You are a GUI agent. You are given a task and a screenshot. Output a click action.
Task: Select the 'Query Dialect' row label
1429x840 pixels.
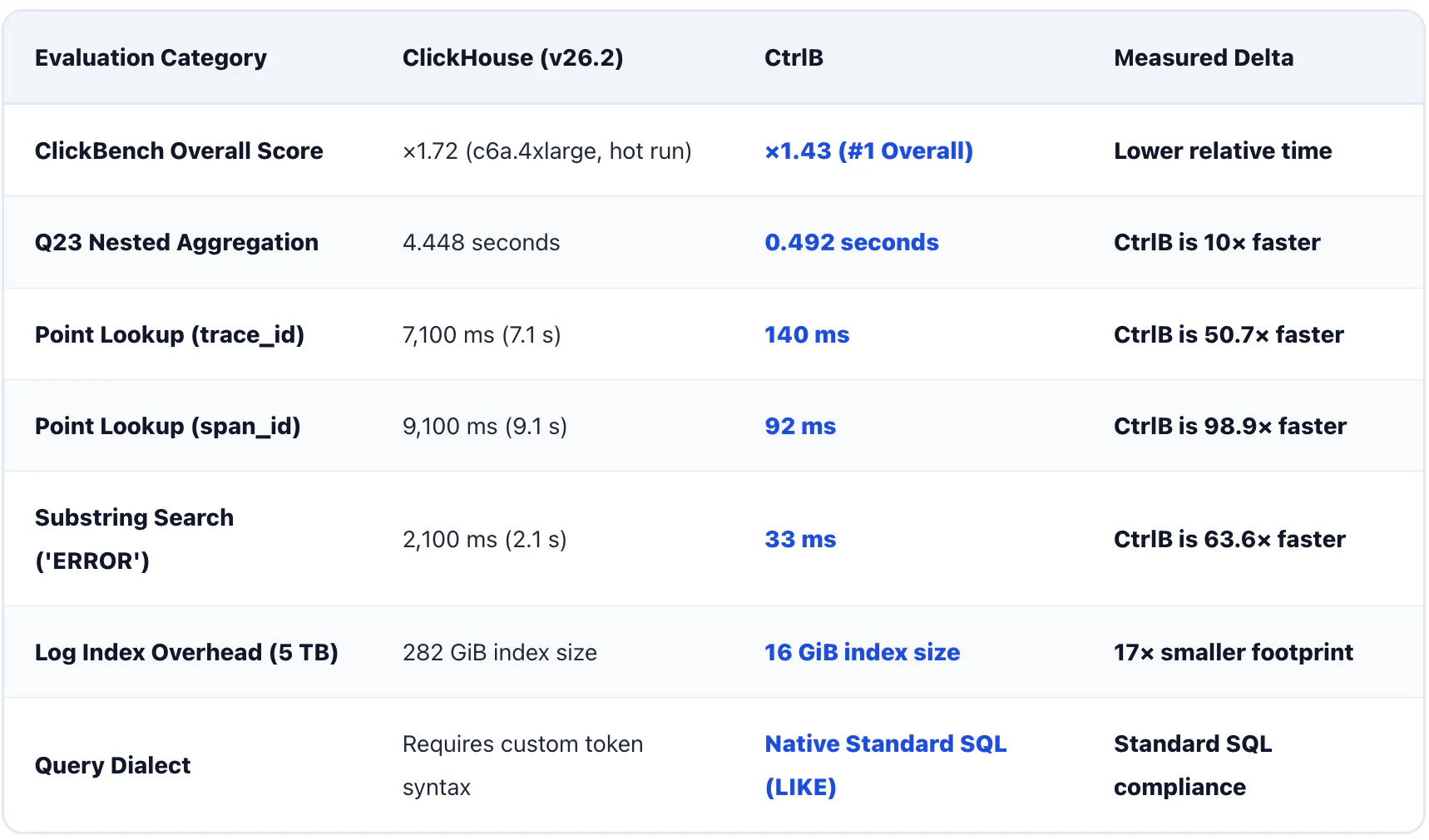point(112,765)
